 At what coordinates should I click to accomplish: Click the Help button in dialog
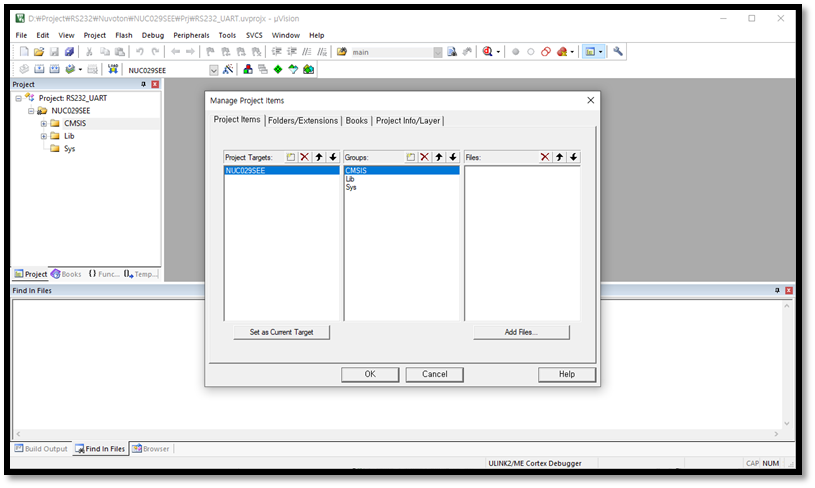(x=567, y=374)
